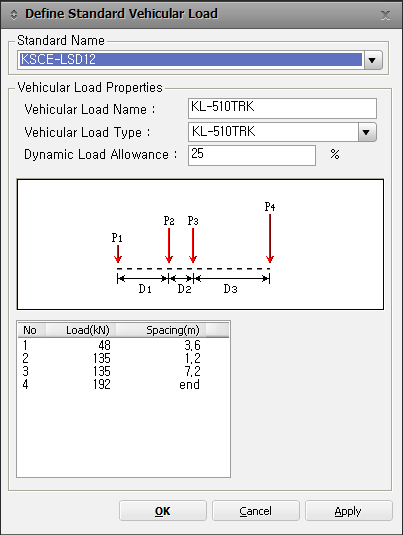Select the 1.2 spacing value
Image resolution: width=403 pixels, height=535 pixels.
(x=192, y=358)
